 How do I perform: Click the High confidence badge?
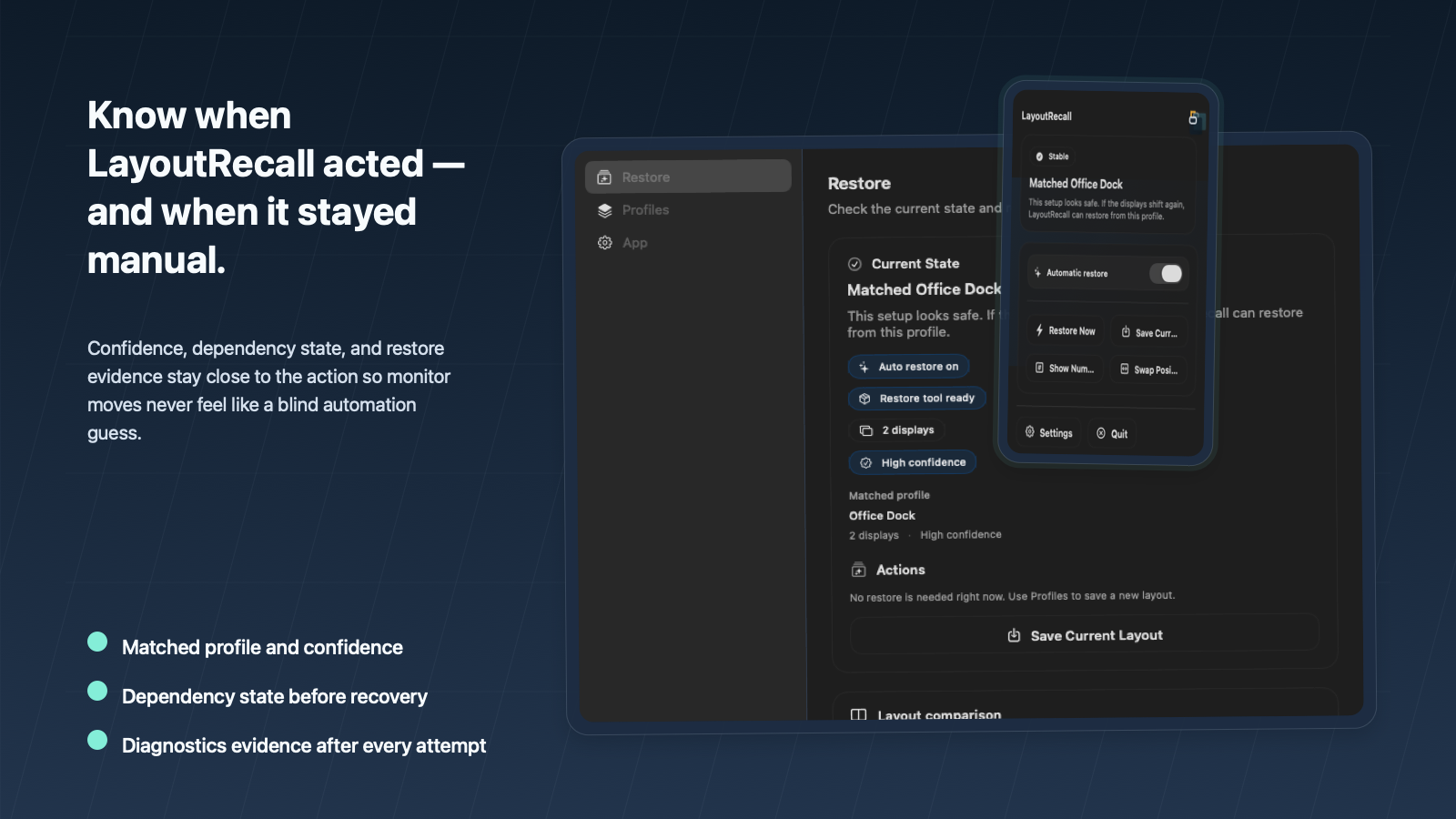point(913,462)
